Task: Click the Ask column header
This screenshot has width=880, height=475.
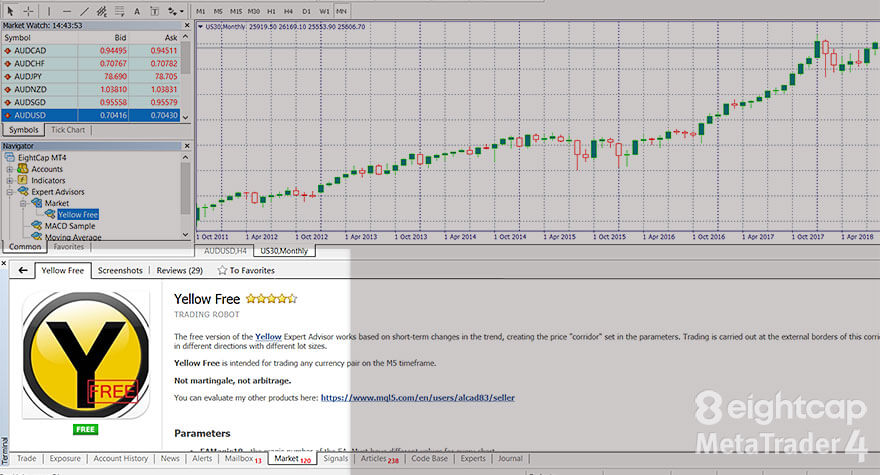Action: (154, 38)
